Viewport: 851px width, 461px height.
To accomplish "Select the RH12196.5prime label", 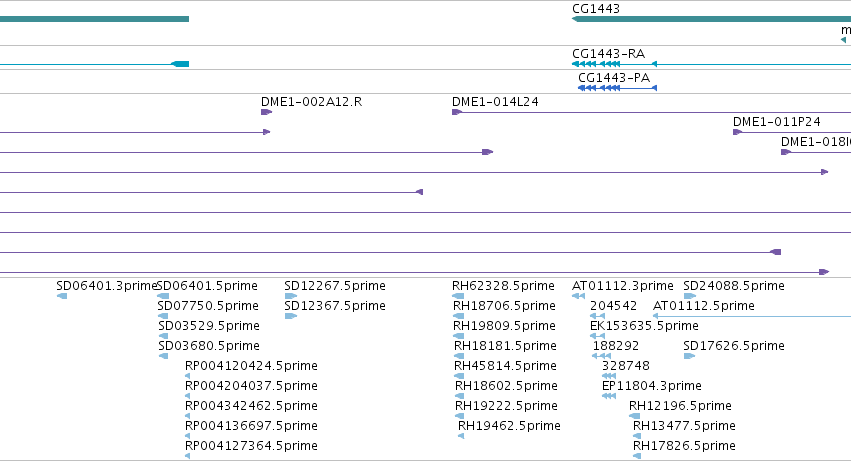I will tap(680, 406).
